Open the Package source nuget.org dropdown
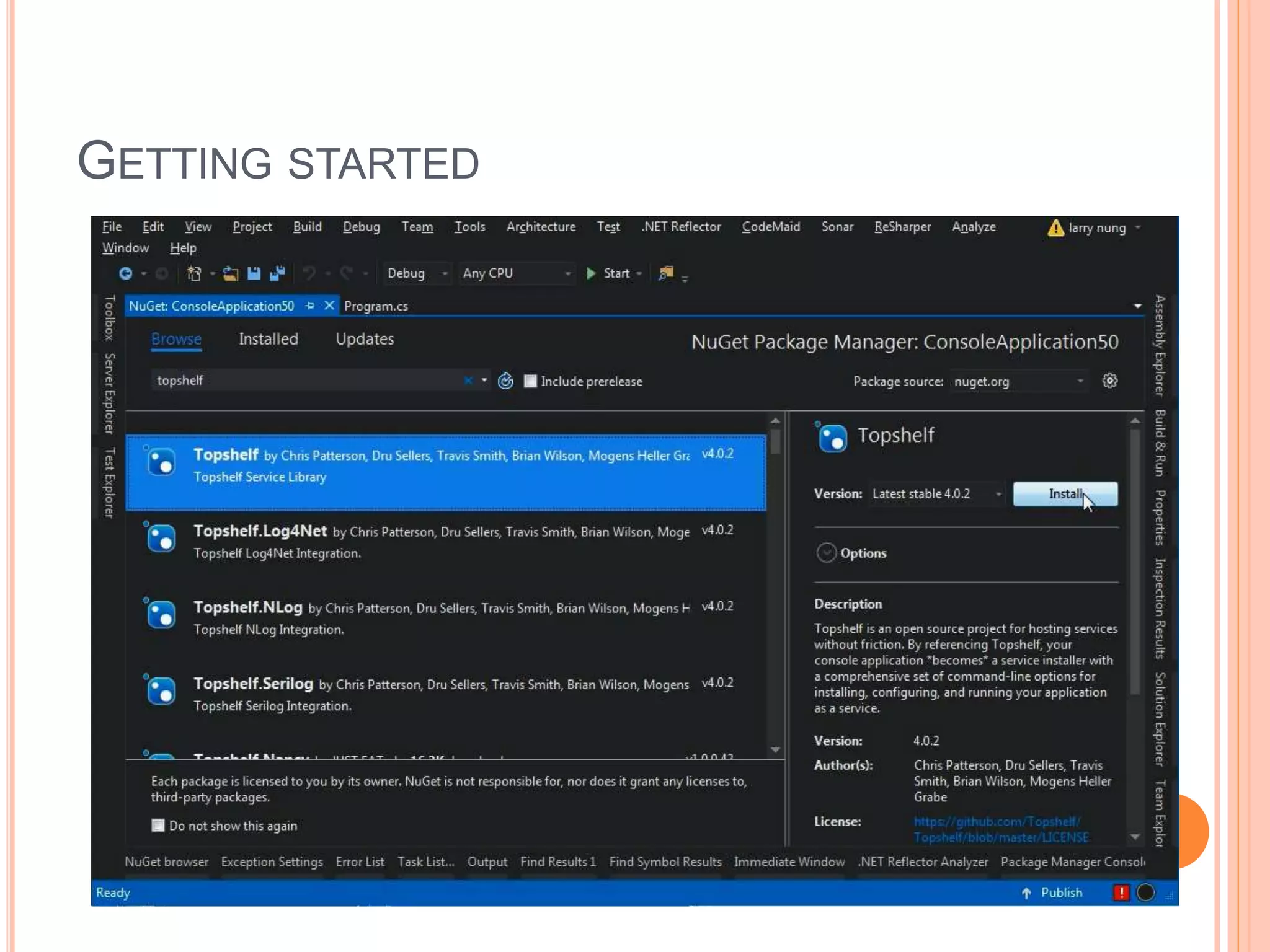1270x952 pixels. click(1019, 381)
